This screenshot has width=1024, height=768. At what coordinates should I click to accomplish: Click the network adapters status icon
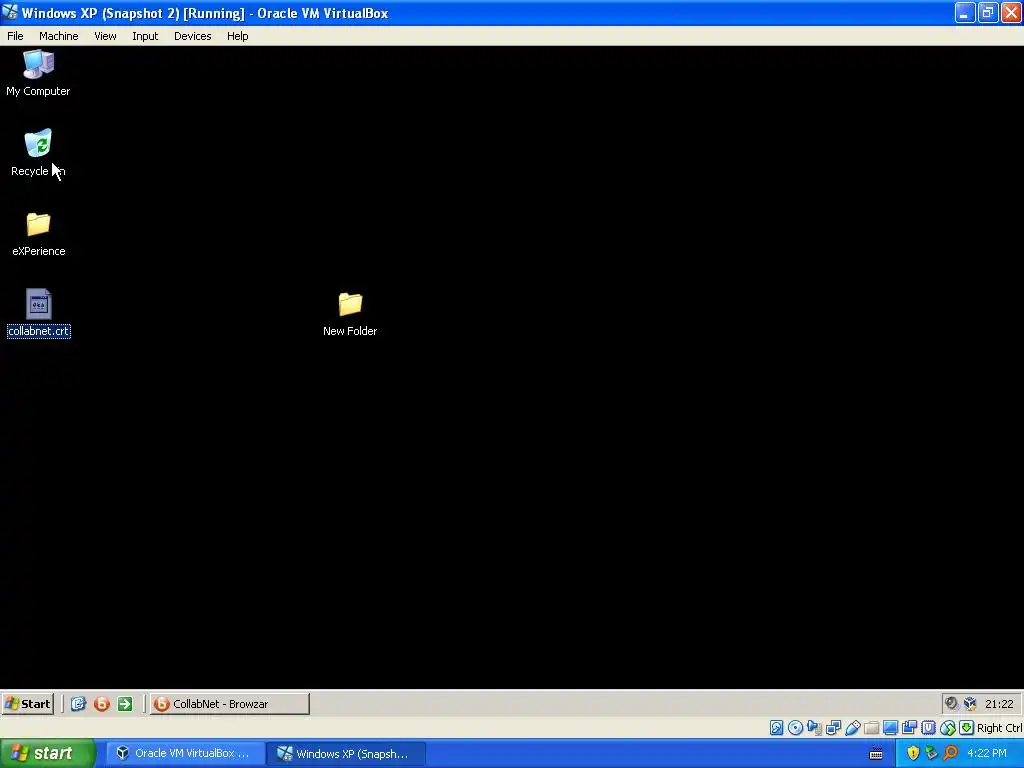[x=833, y=728]
